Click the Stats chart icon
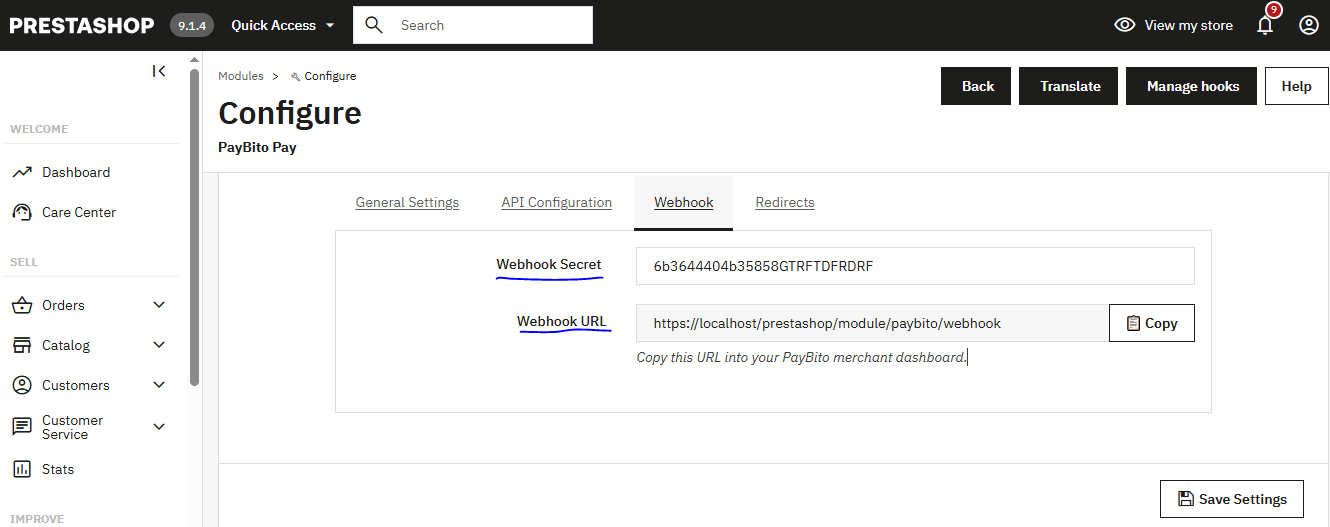 22,469
